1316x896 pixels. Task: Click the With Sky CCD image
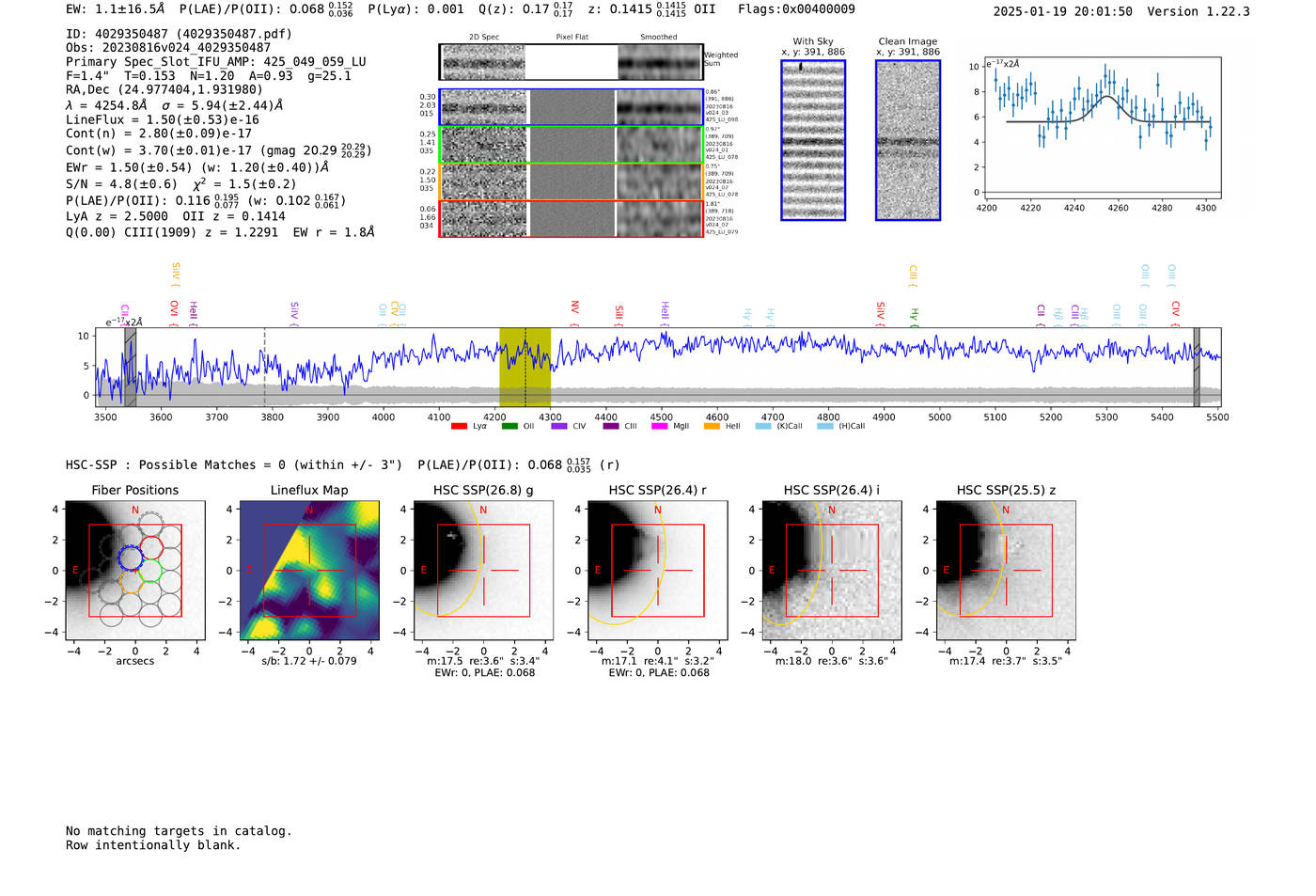813,140
